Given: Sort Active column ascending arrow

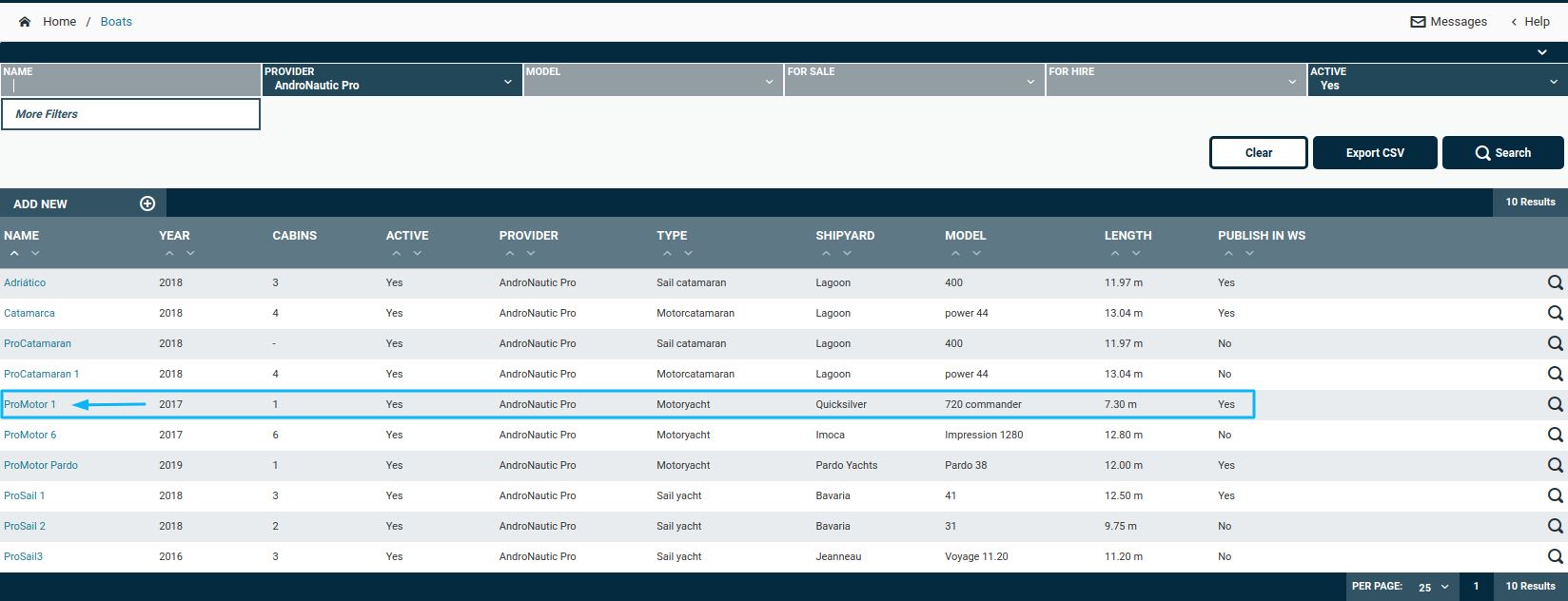Looking at the screenshot, I should (396, 253).
